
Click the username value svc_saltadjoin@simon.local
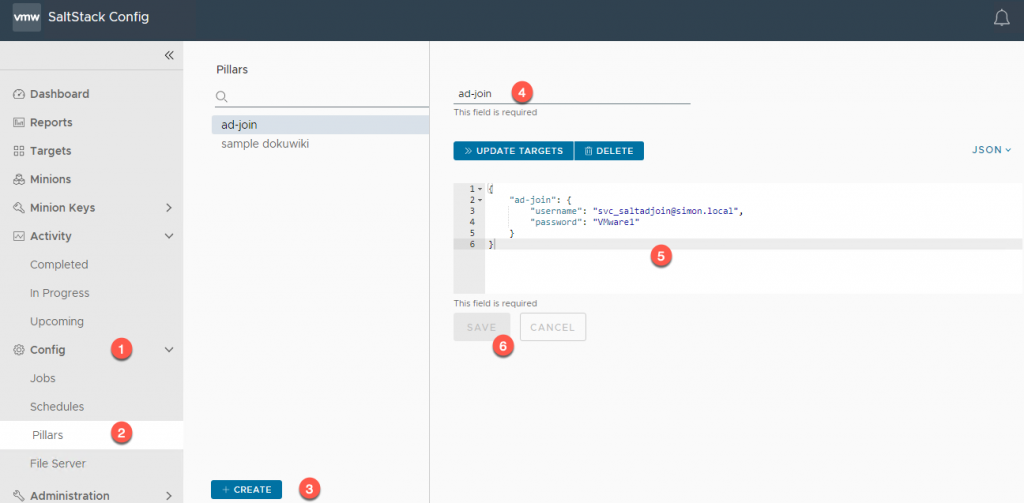[666, 211]
